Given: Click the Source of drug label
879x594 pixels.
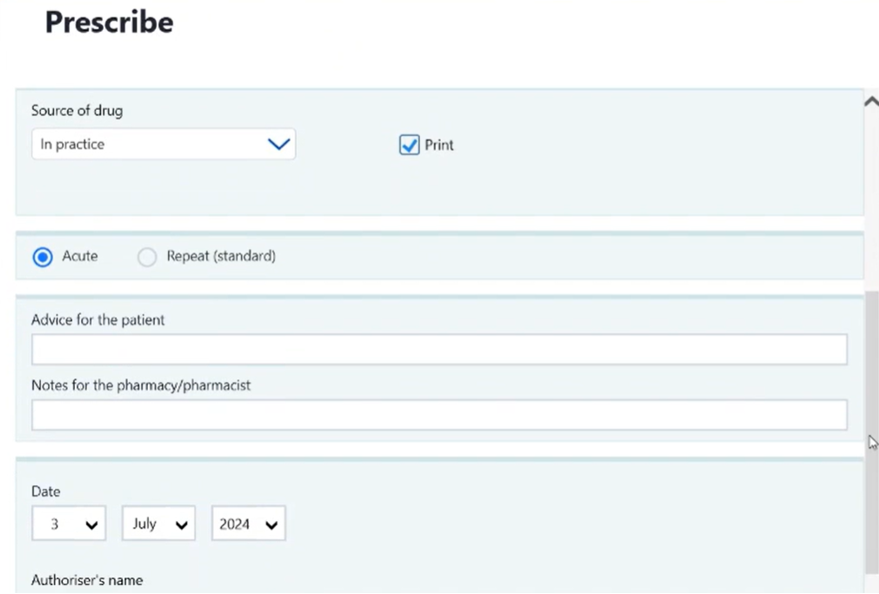Looking at the screenshot, I should tap(77, 110).
